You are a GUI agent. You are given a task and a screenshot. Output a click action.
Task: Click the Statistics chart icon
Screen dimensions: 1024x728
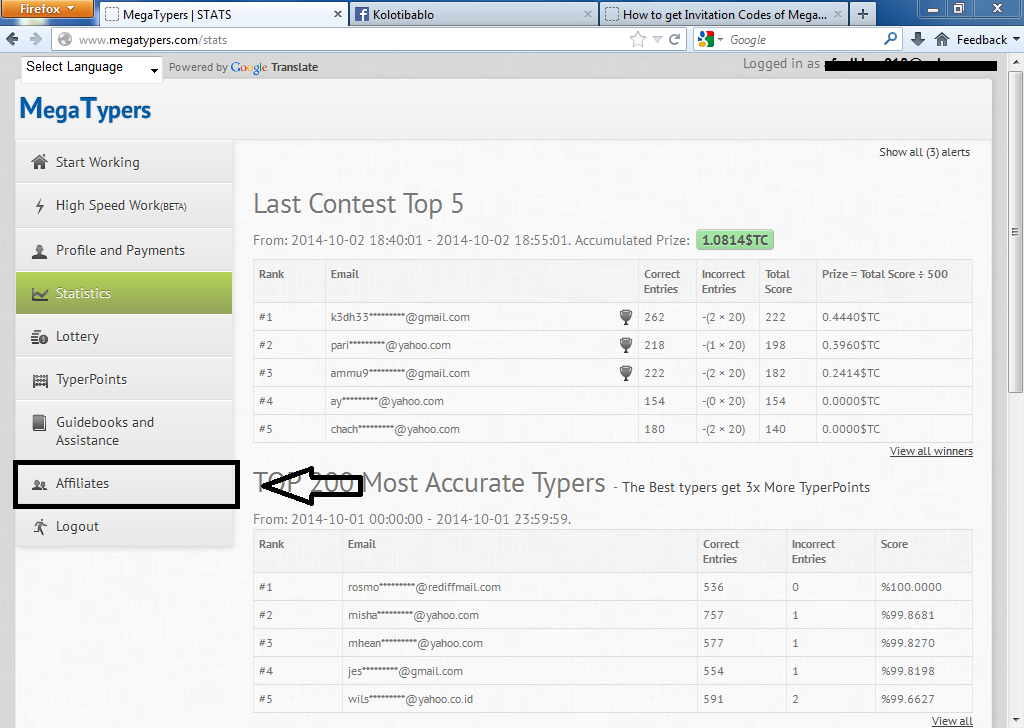(x=39, y=294)
